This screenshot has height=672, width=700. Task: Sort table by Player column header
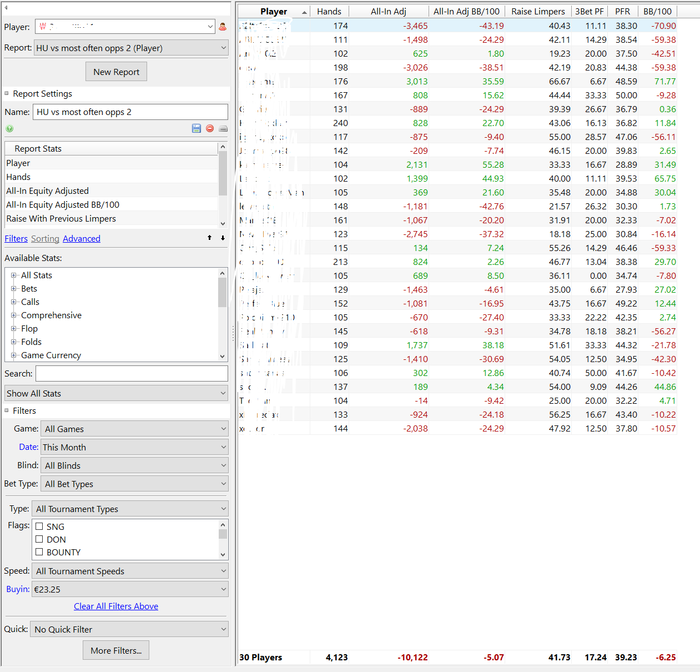pos(274,12)
